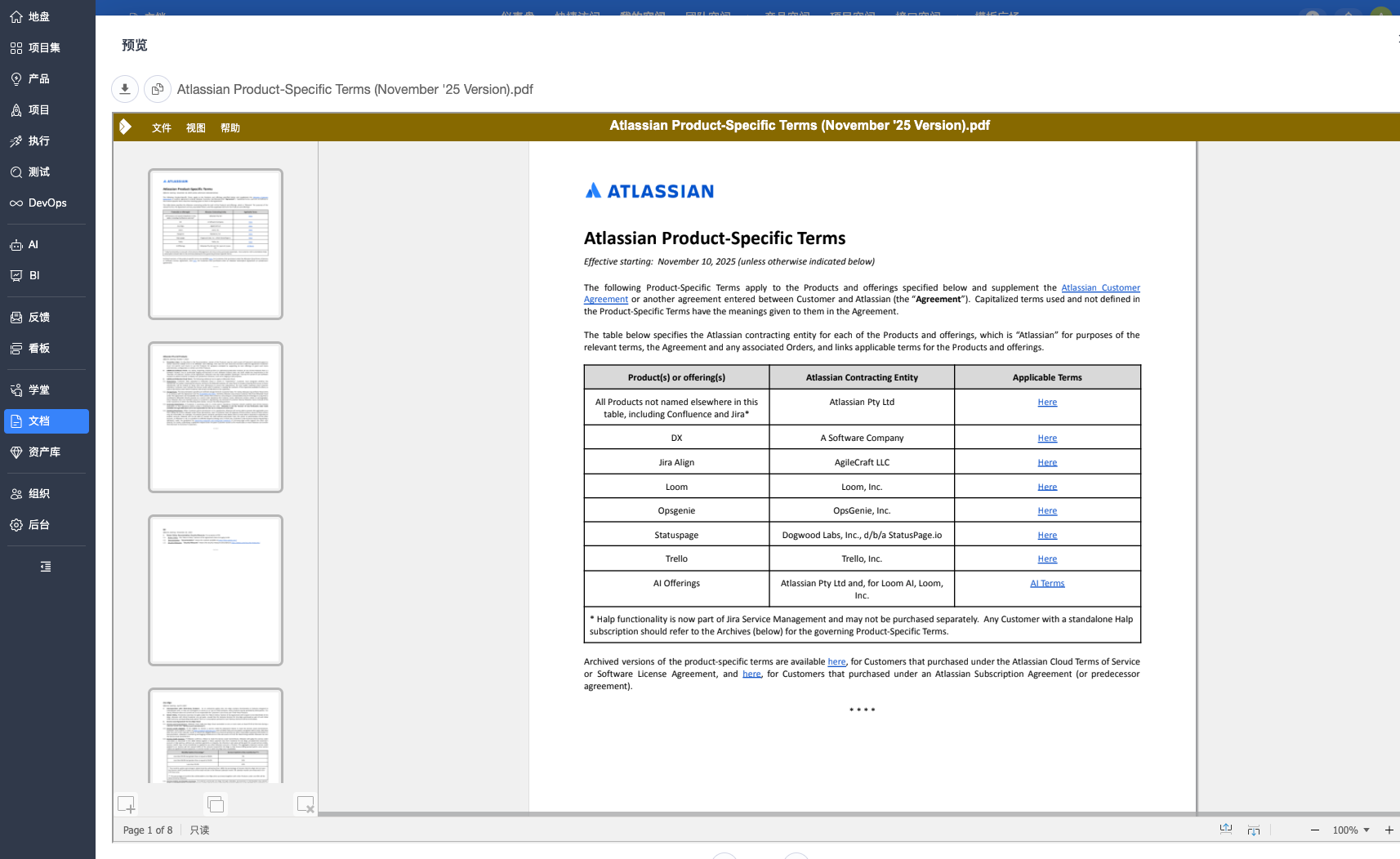
Task: Open the Here link in the Trello row
Action: point(1047,559)
